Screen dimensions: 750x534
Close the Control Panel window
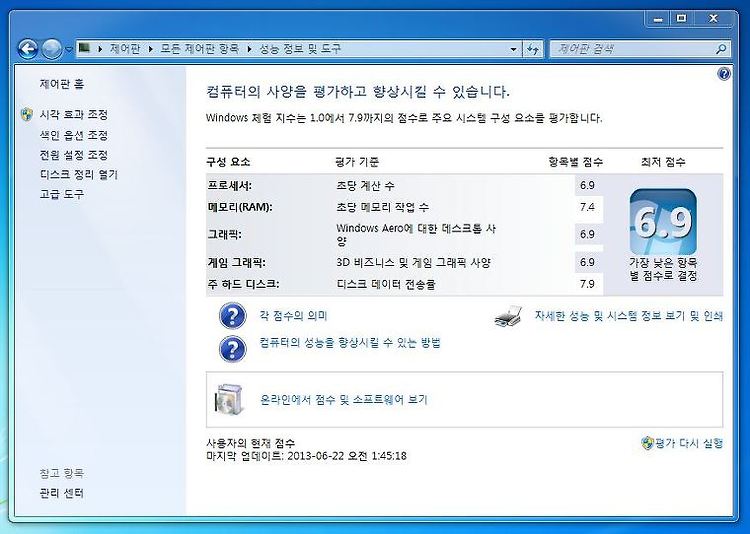point(713,19)
